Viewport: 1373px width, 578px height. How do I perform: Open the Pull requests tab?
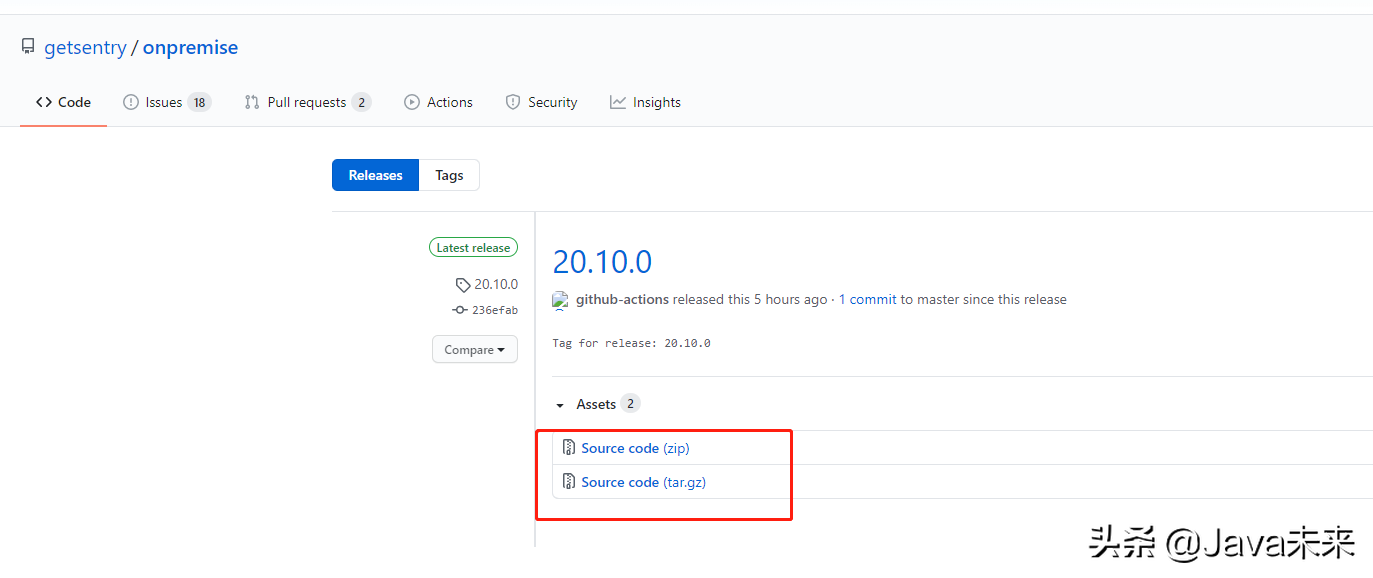coord(308,102)
